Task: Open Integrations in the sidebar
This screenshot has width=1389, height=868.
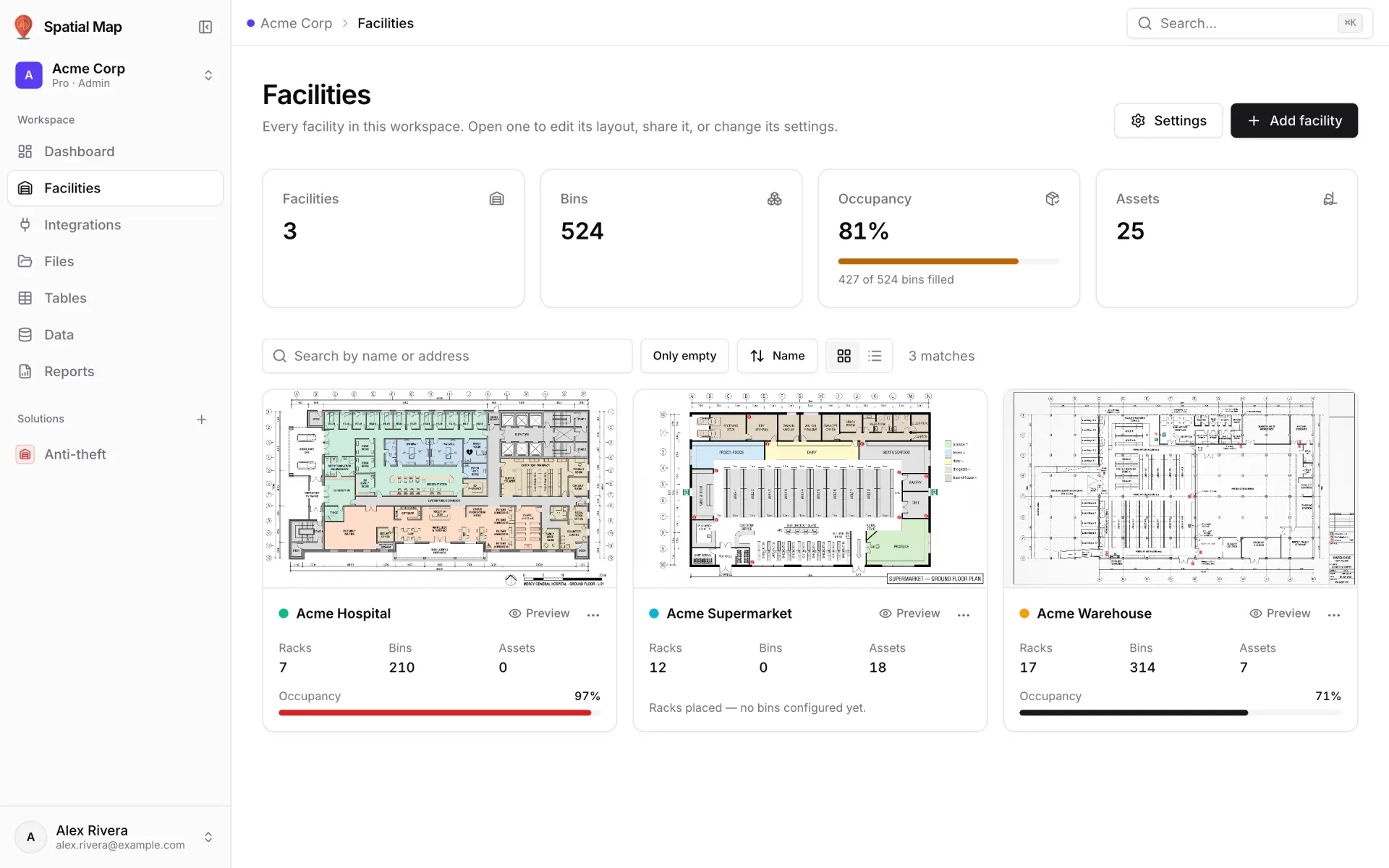Action: pyautogui.click(x=116, y=225)
